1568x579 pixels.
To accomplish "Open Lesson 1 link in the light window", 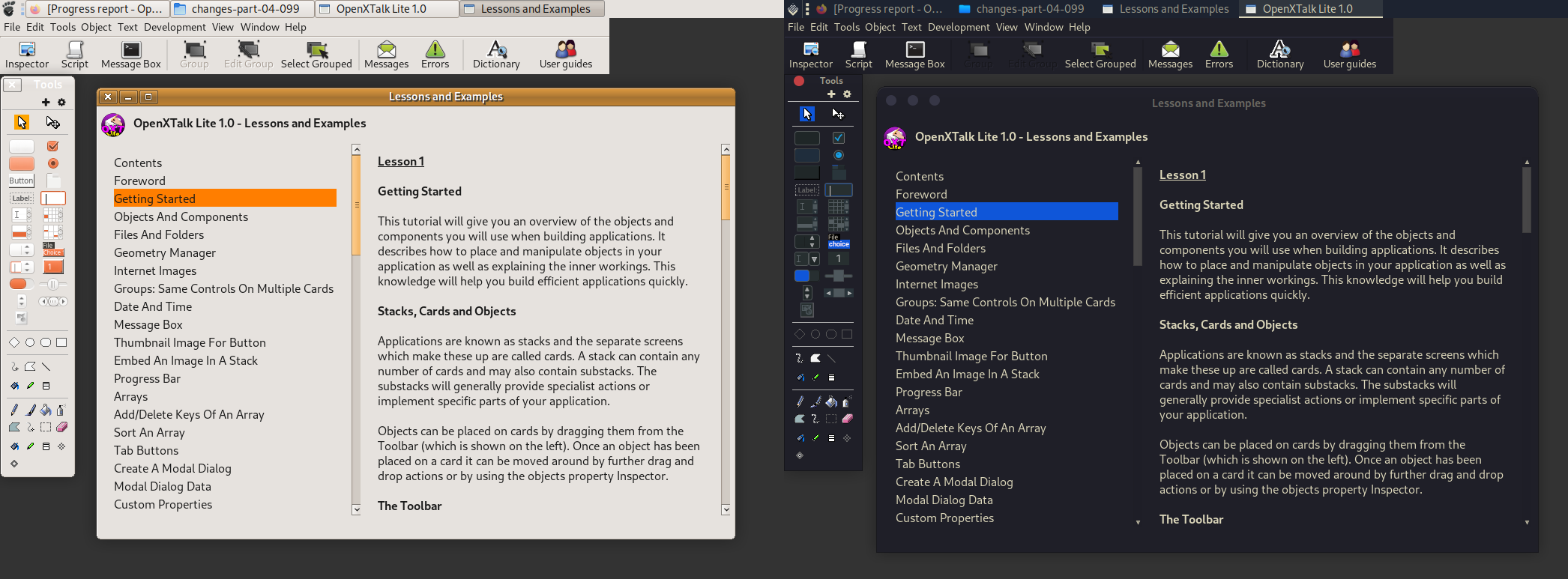I will 401,161.
